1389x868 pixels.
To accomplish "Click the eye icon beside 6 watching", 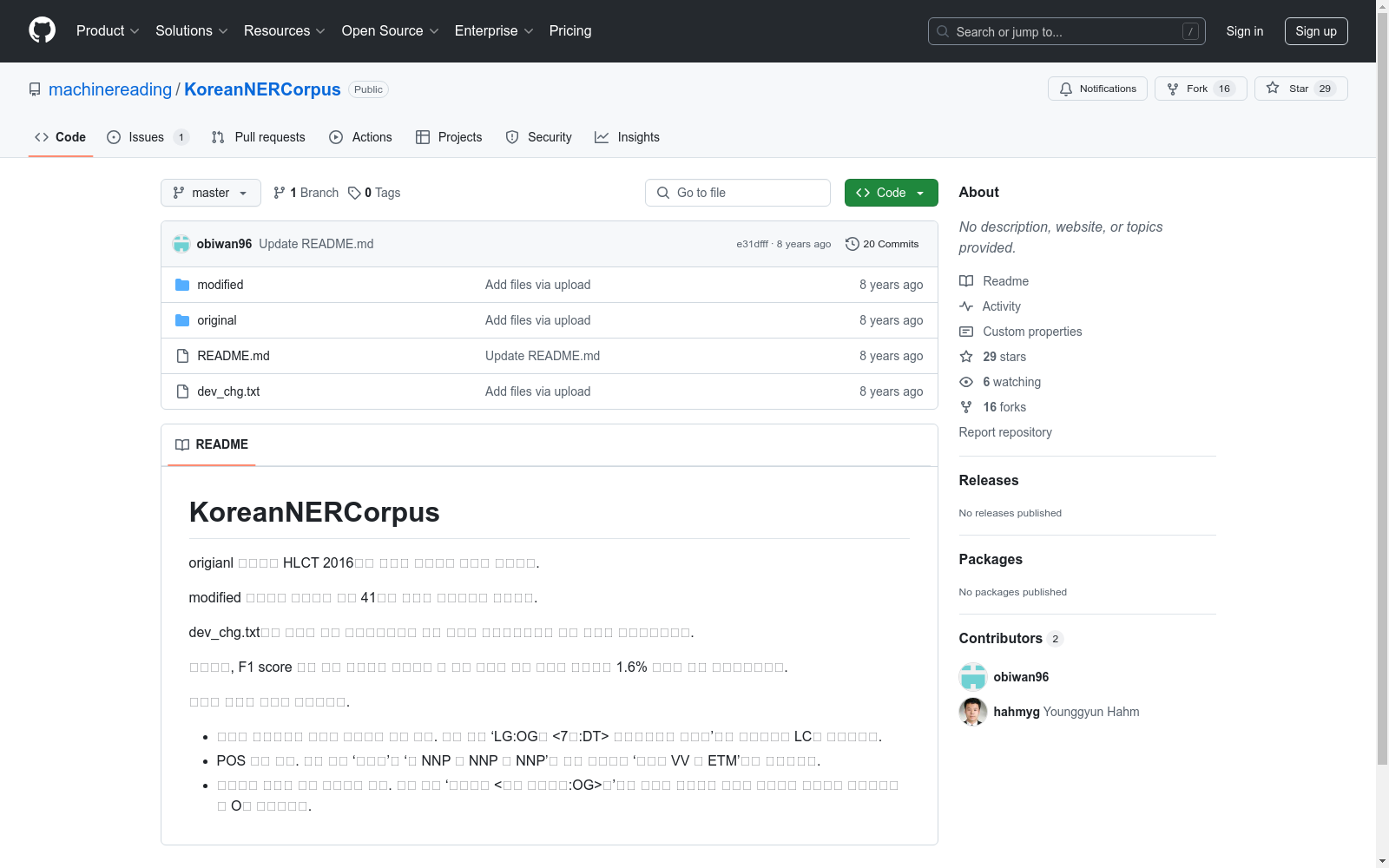I will coord(966,382).
